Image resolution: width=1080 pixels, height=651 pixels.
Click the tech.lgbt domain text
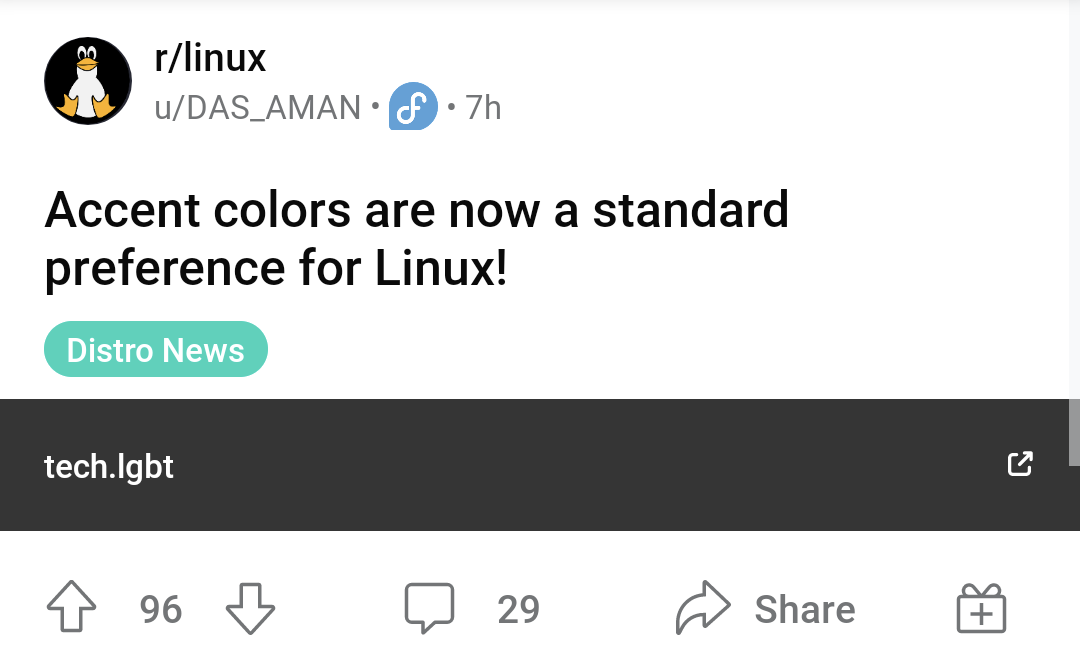109,465
